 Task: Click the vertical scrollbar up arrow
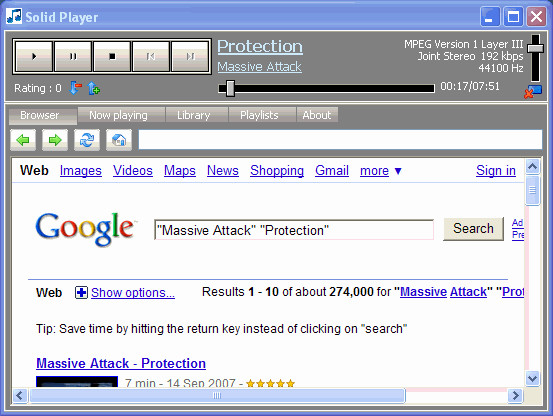click(x=533, y=166)
